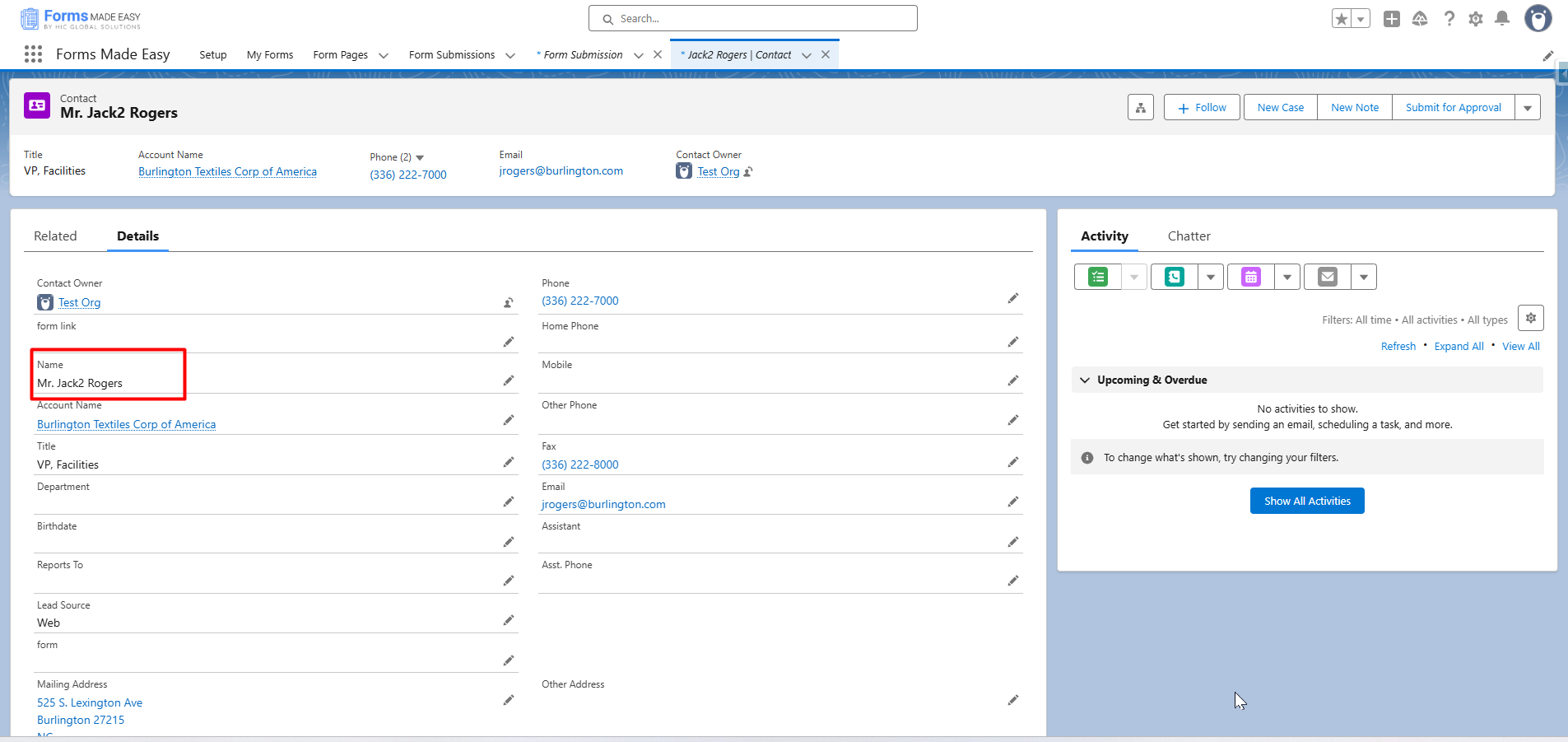Image resolution: width=1568 pixels, height=742 pixels.
Task: Click the New Case button
Action: click(x=1281, y=108)
